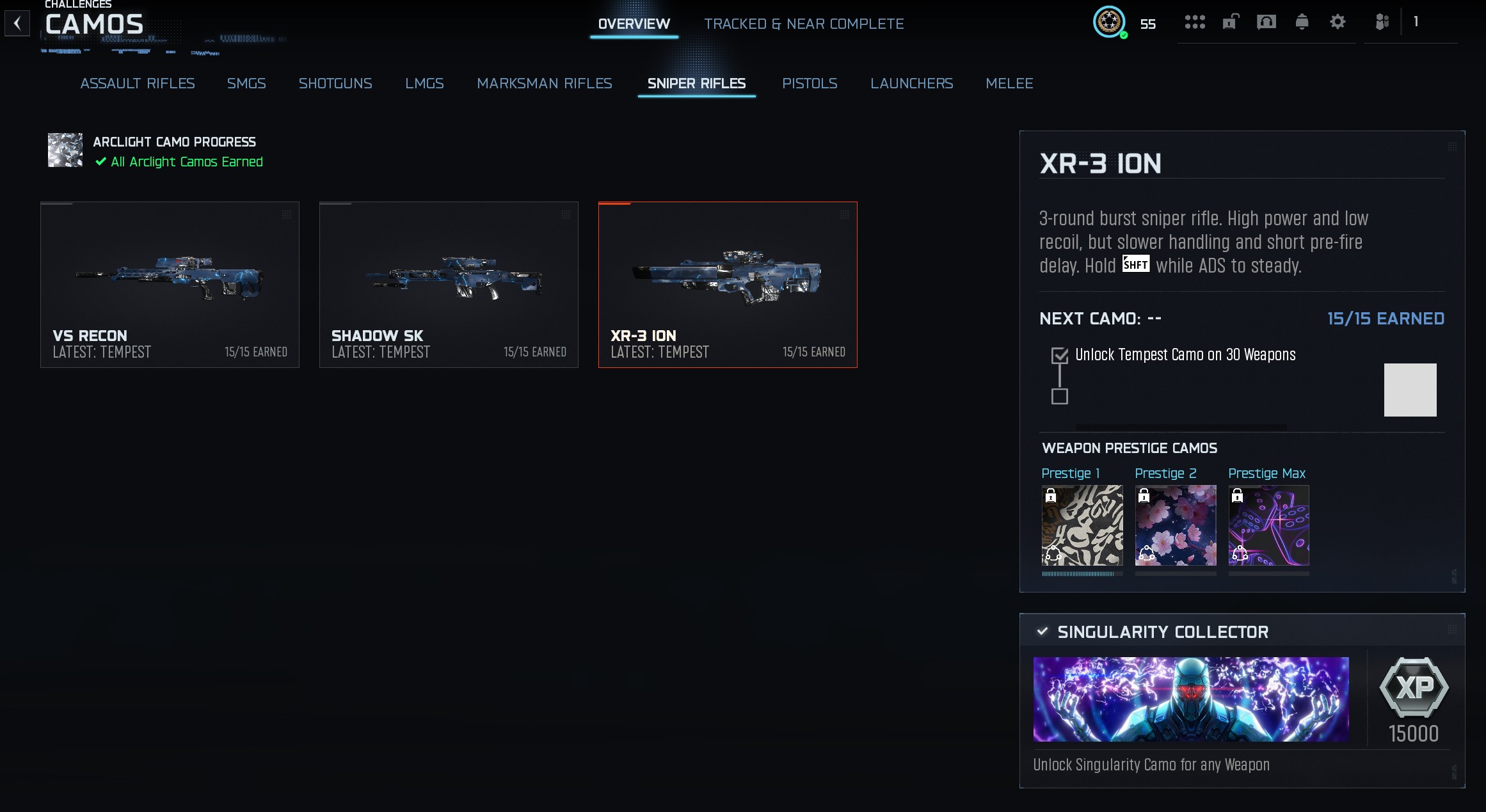Select the Shadow SK weapon card
The height and width of the screenshot is (812, 1486).
(x=449, y=285)
